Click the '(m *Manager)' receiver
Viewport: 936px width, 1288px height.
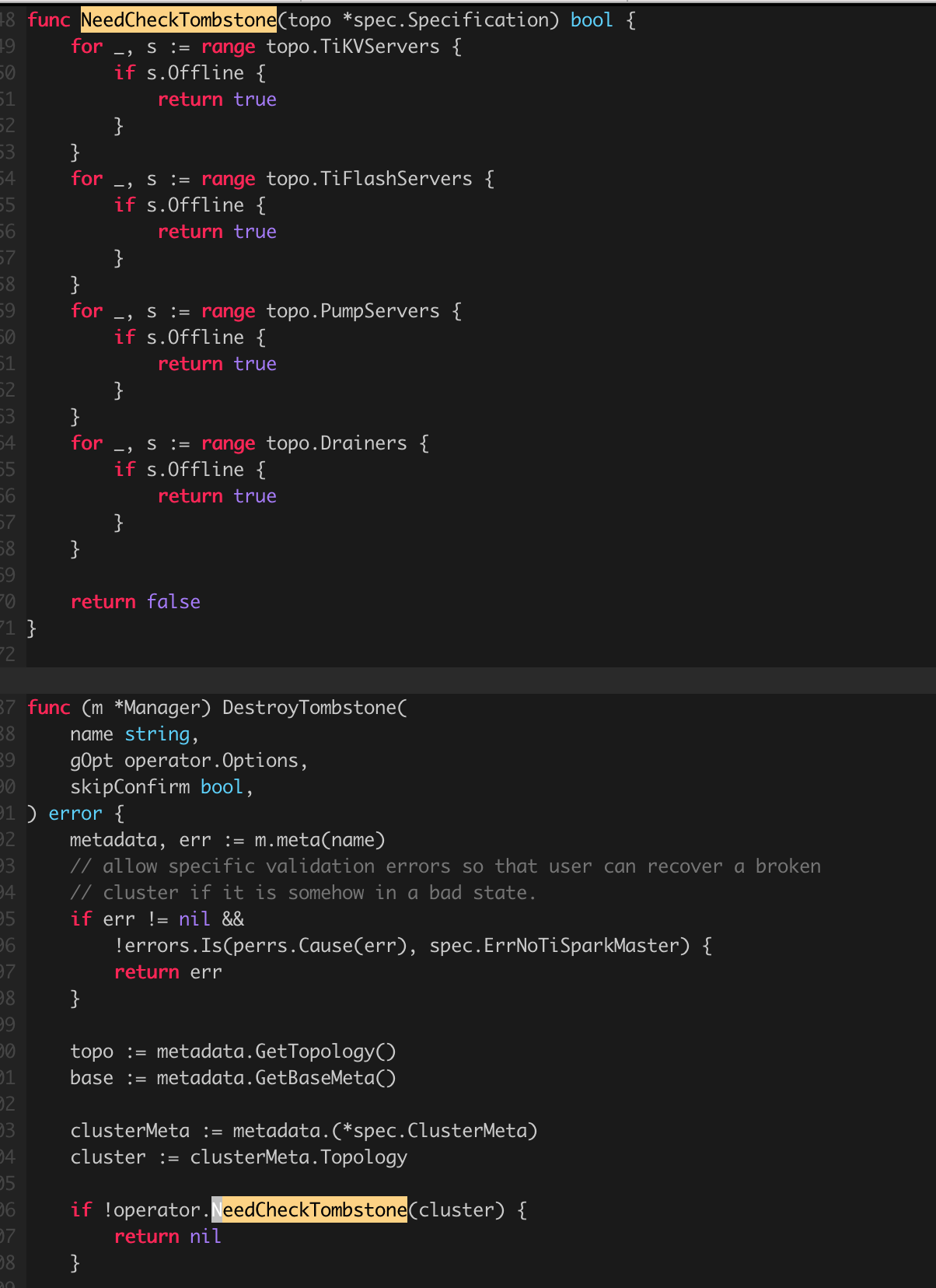click(x=146, y=708)
